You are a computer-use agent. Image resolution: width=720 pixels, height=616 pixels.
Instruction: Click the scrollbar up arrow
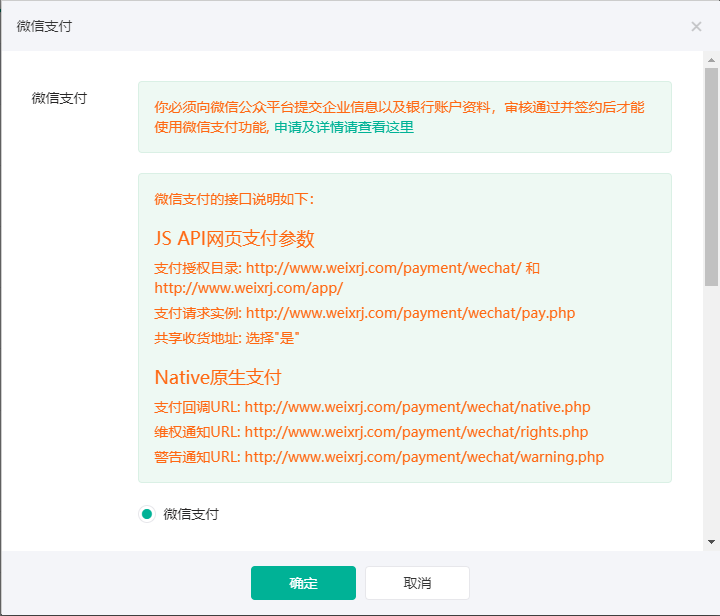click(711, 60)
